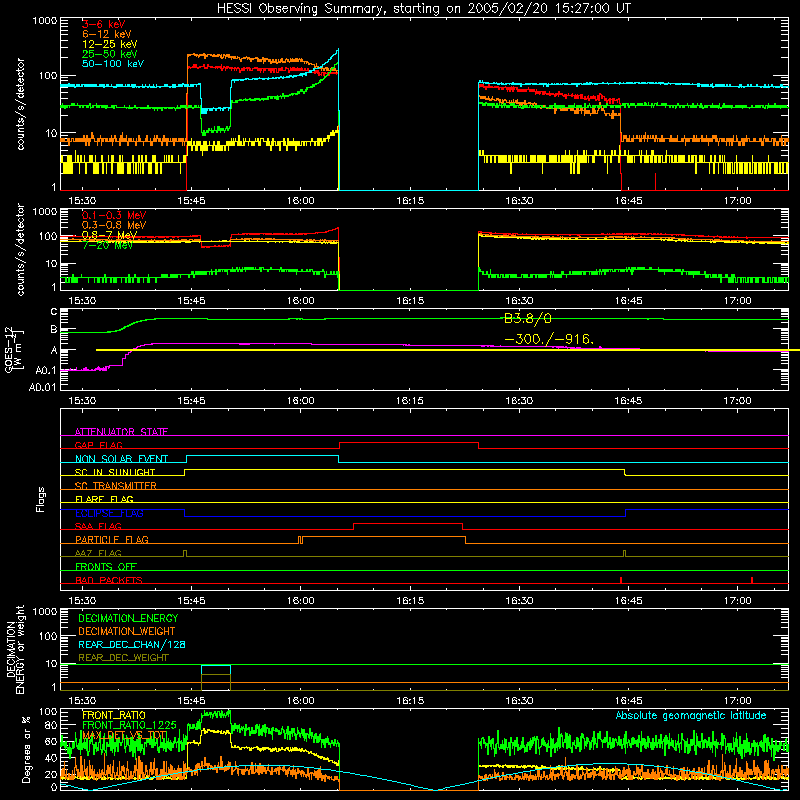Click the 0.1-0.3 MeV legend label
Screen dimensions: 800x800
pos(114,215)
